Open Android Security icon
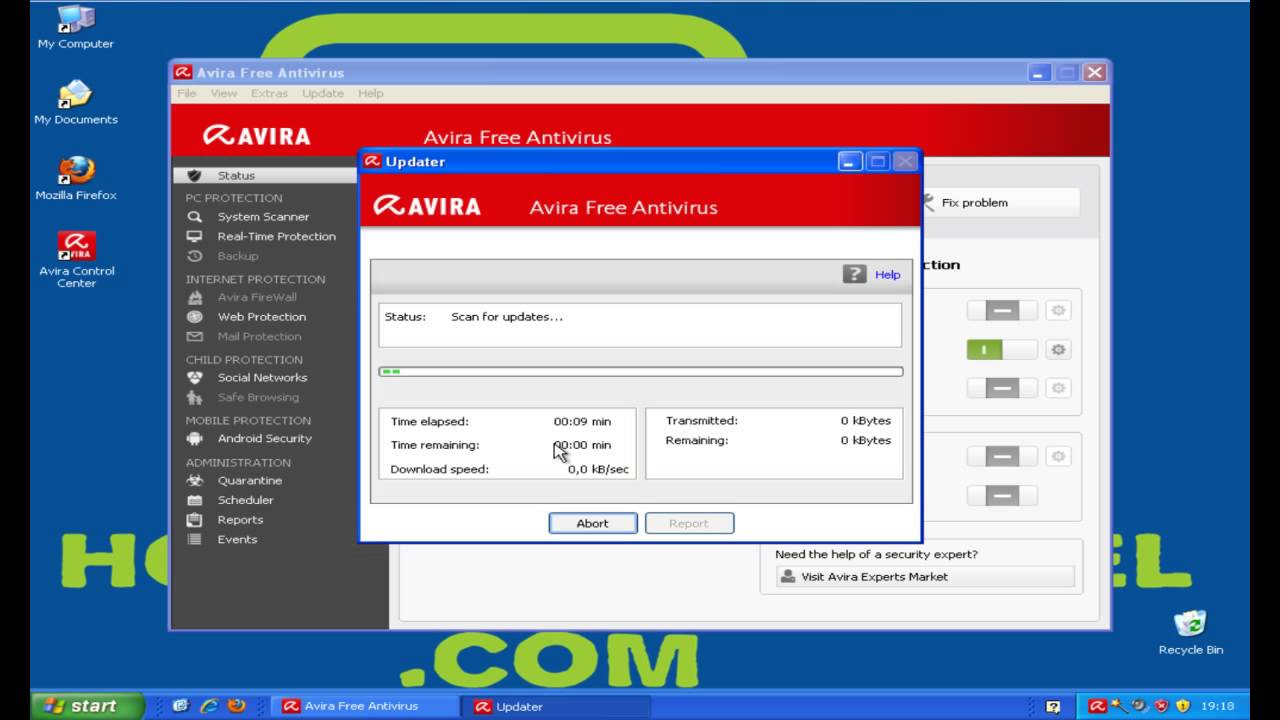Image resolution: width=1280 pixels, height=720 pixels. [x=195, y=438]
